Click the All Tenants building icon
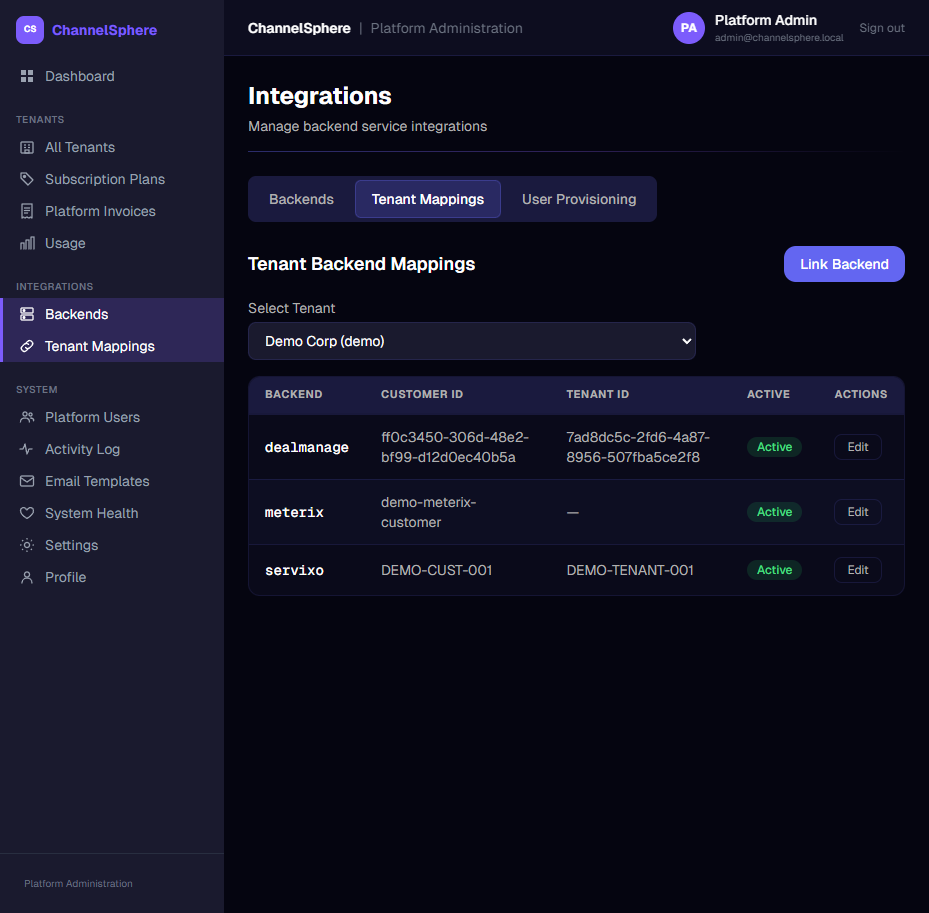The image size is (929, 913). [27, 148]
